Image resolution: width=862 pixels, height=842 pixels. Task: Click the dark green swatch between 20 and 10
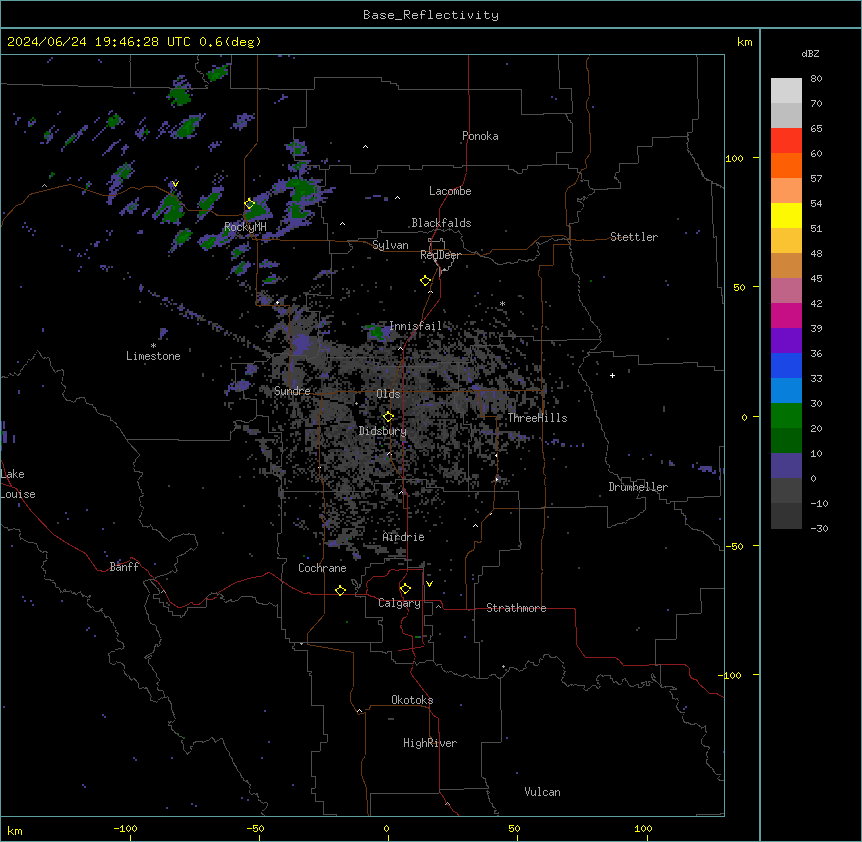[786, 440]
